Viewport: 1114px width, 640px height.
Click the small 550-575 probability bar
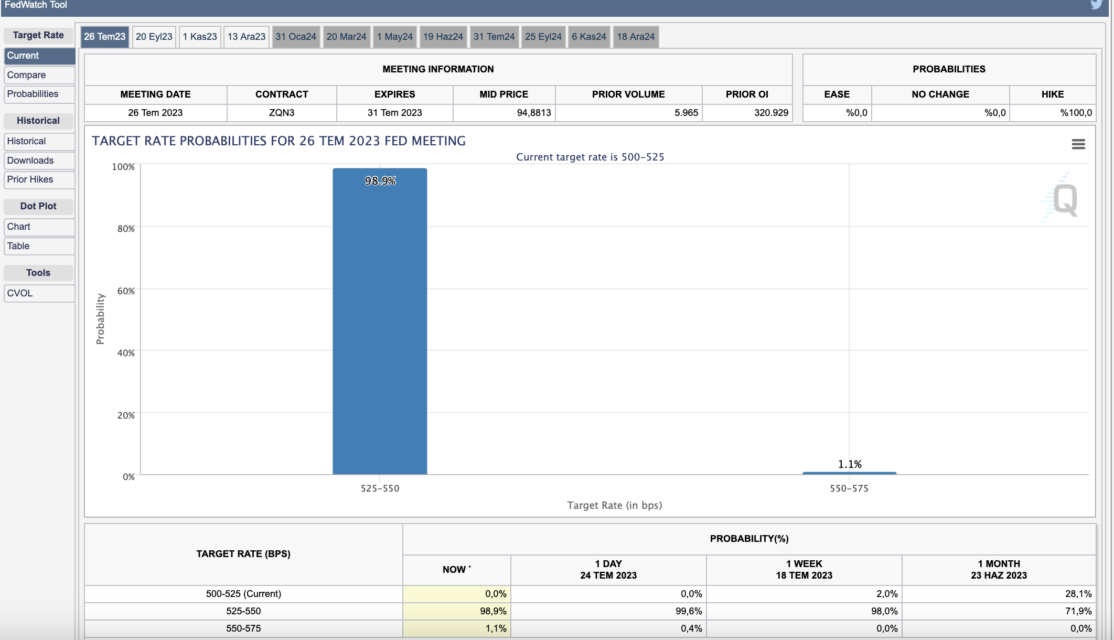pos(850,473)
